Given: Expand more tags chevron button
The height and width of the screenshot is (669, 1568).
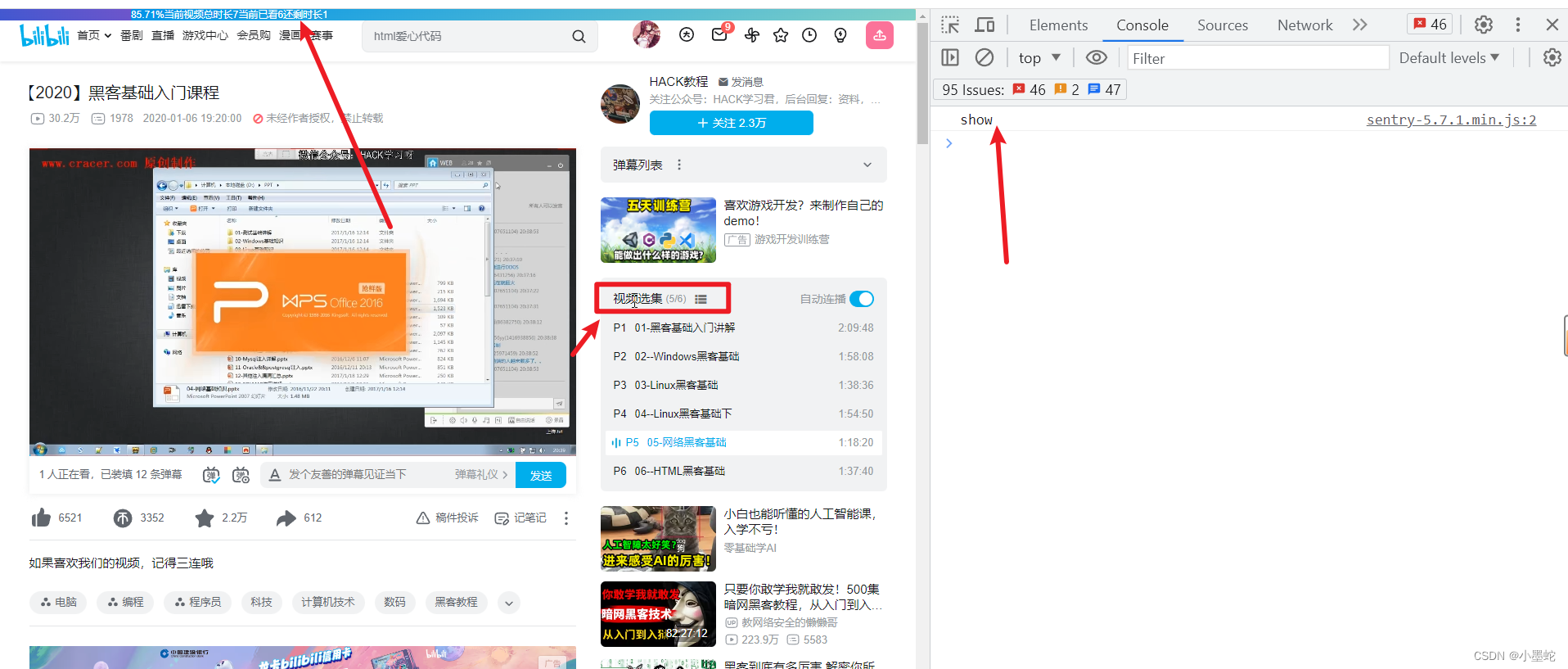Looking at the screenshot, I should point(509,603).
